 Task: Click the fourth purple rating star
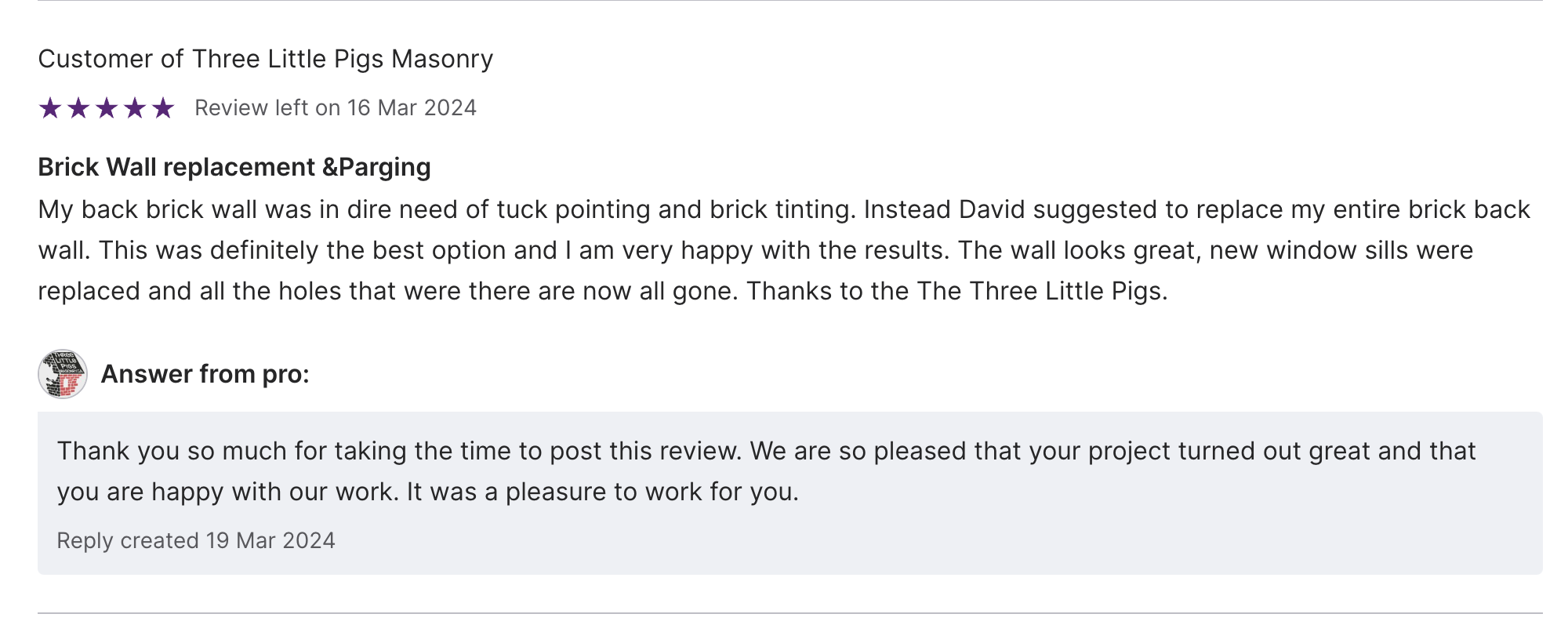point(135,108)
